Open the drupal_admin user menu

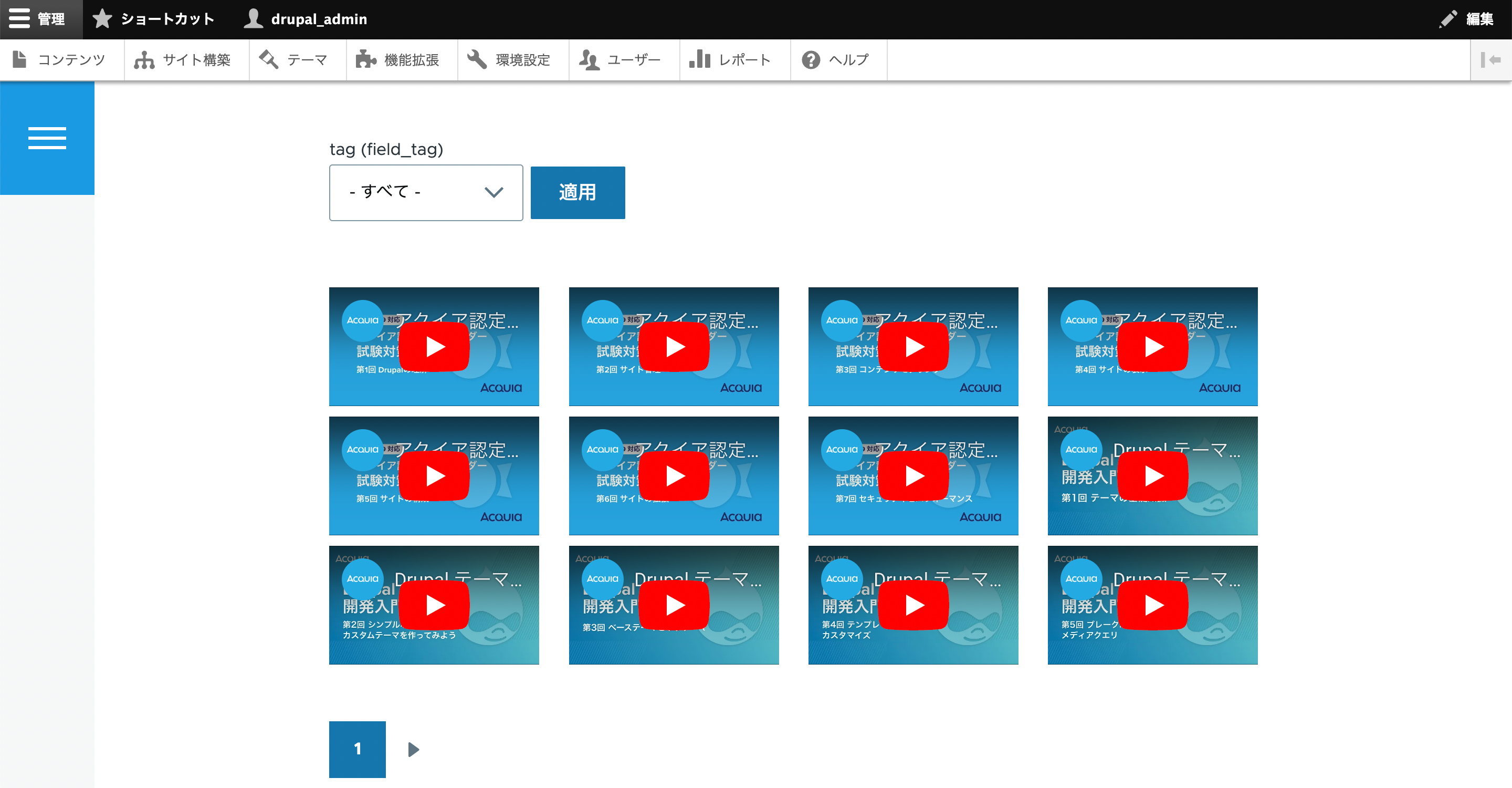[x=306, y=19]
